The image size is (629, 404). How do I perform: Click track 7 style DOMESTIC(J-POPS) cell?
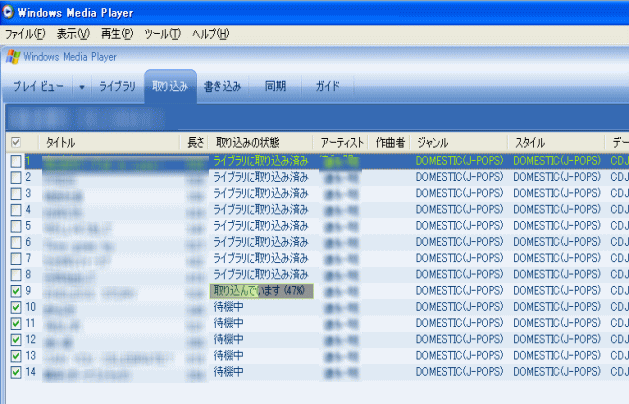557,258
